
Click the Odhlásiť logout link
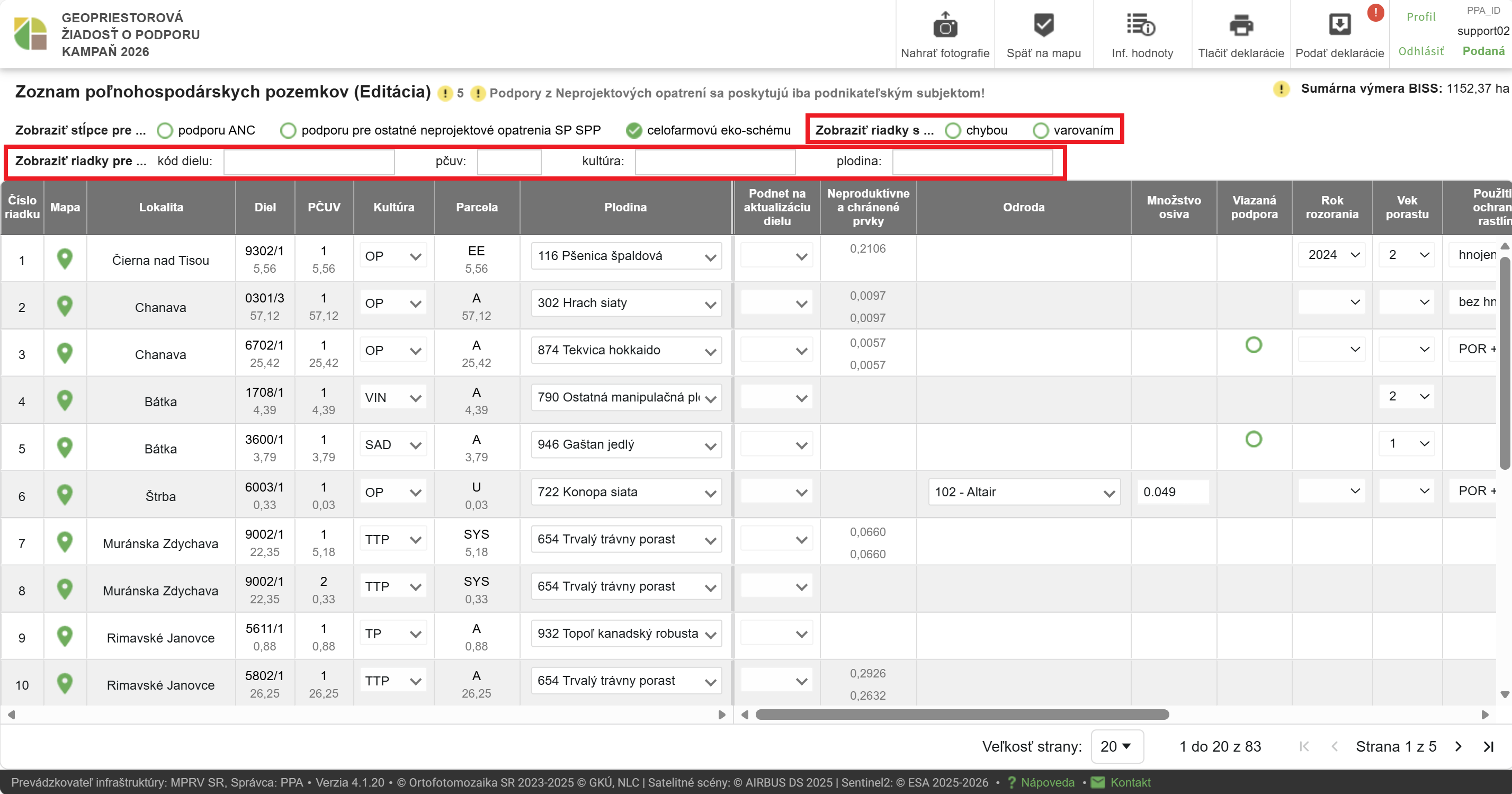point(1420,51)
